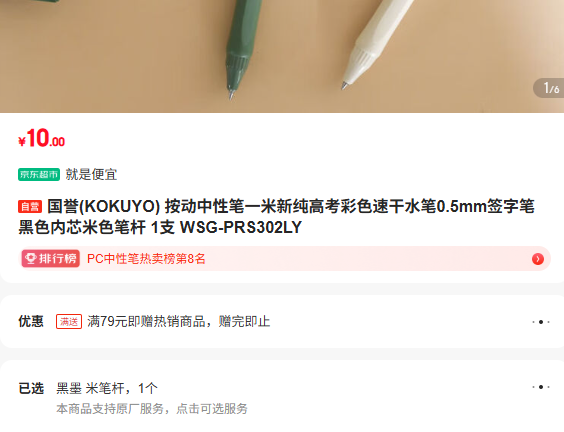Image resolution: width=564 pixels, height=432 pixels.
Task: Expand the 已选 three-dot menu
Action: tap(541, 387)
